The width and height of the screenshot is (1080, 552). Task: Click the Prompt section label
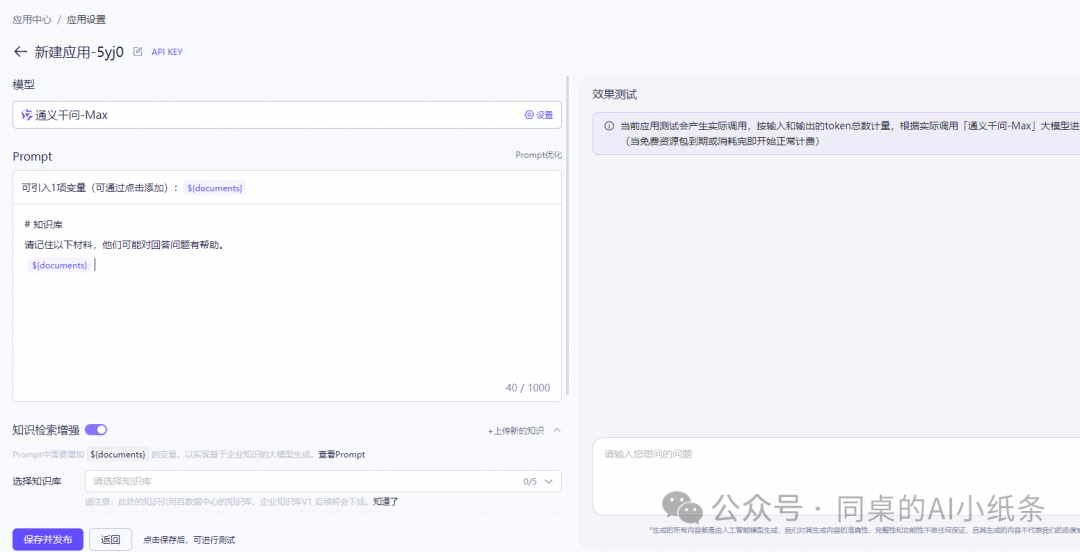[x=32, y=156]
